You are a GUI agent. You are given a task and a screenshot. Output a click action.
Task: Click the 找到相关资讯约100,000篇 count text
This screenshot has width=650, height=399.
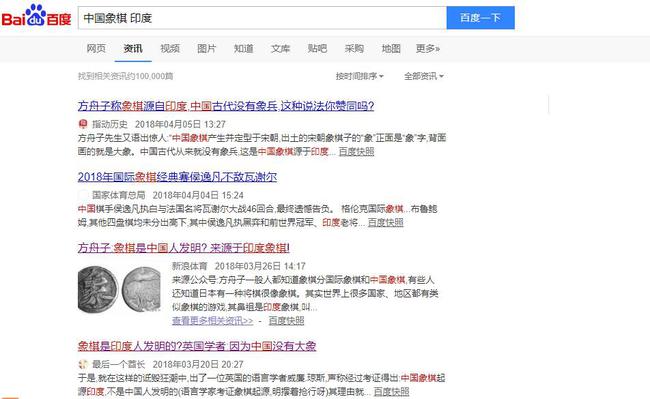coord(126,76)
